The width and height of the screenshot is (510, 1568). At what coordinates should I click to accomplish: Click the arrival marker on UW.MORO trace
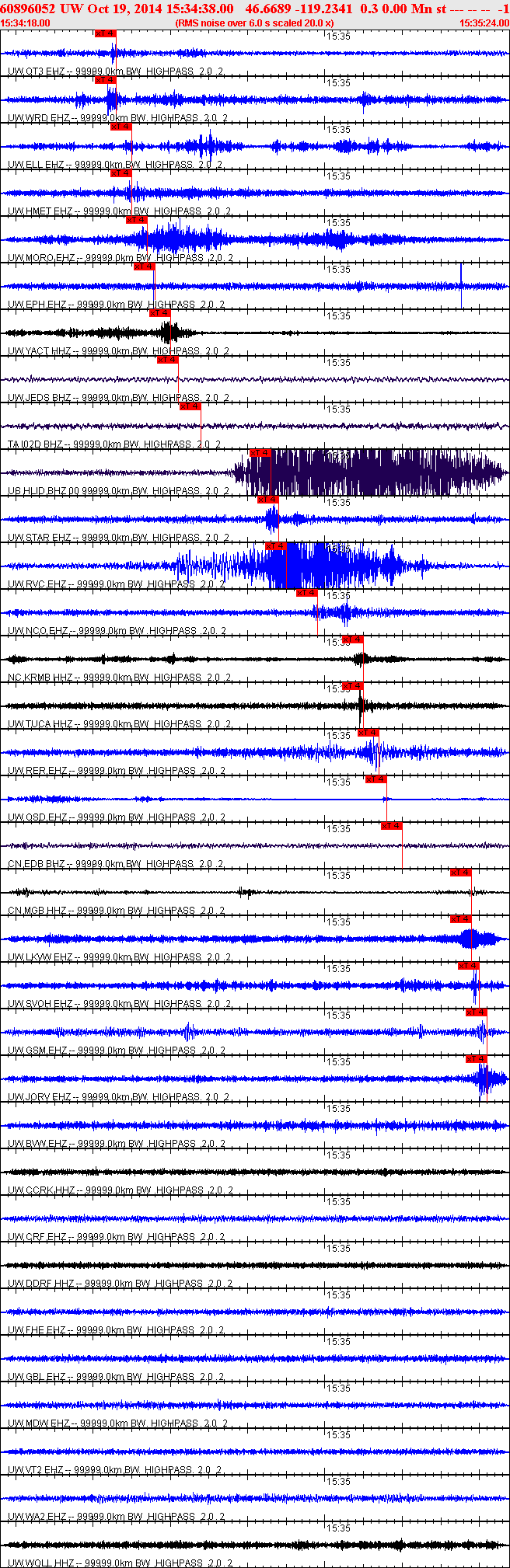pos(136,220)
